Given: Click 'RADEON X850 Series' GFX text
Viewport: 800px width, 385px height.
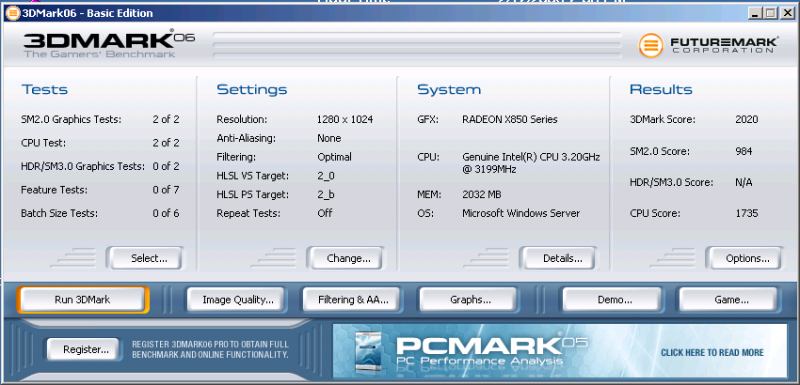Looking at the screenshot, I should [510, 120].
